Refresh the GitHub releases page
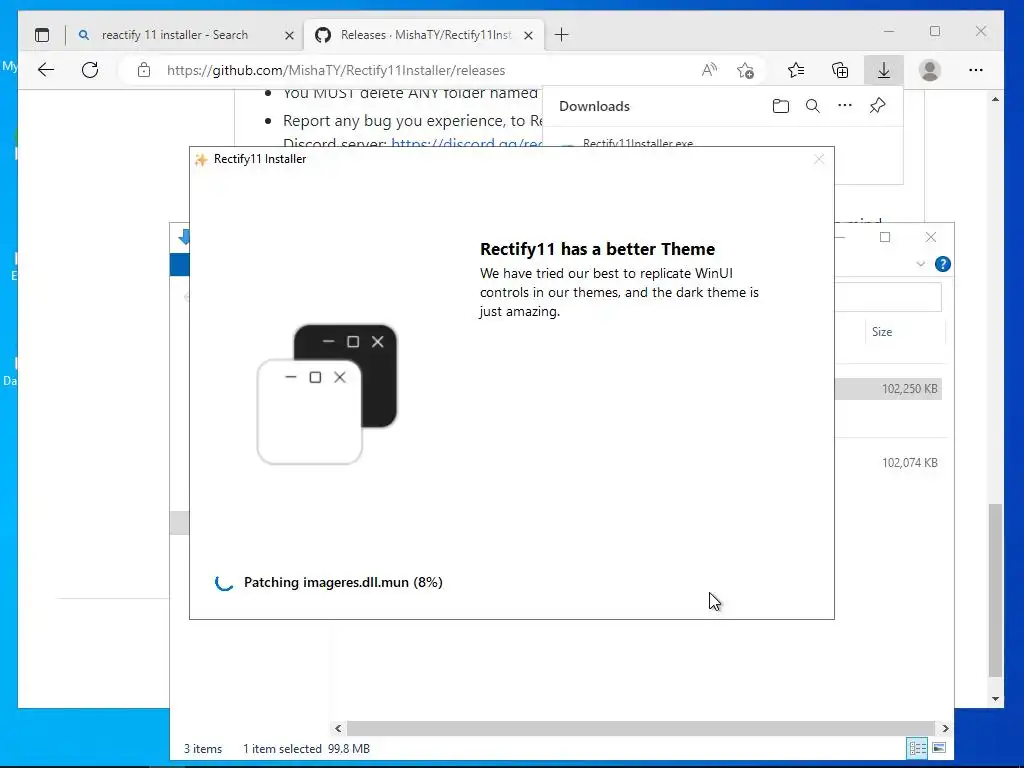 coord(90,70)
